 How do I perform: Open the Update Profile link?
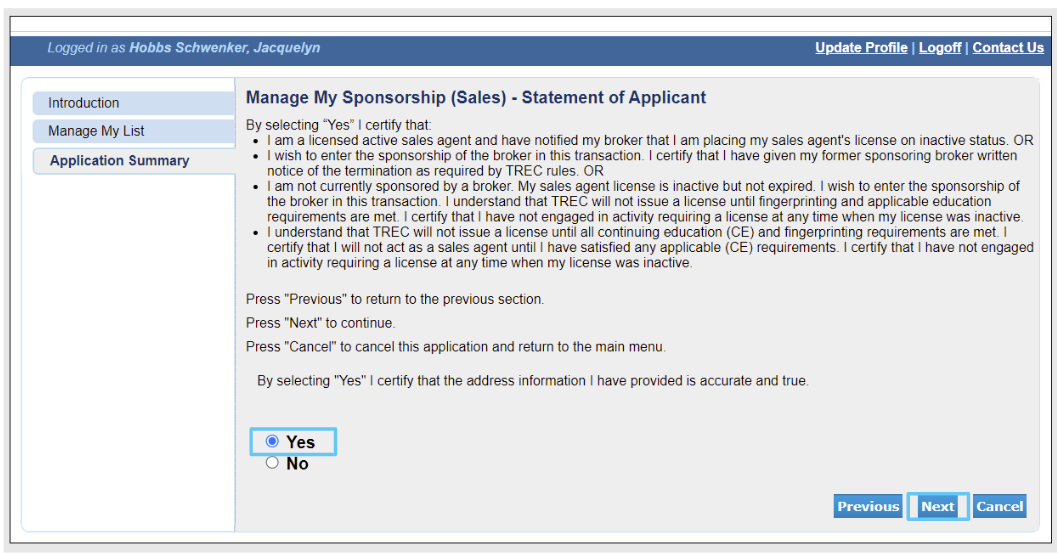pos(861,48)
